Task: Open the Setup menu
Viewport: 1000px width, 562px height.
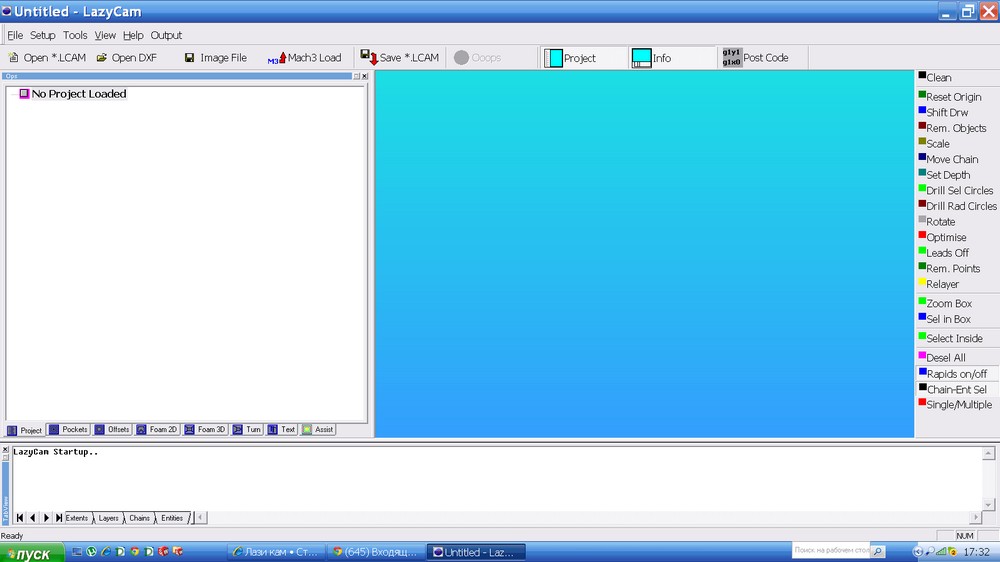Action: pos(43,35)
